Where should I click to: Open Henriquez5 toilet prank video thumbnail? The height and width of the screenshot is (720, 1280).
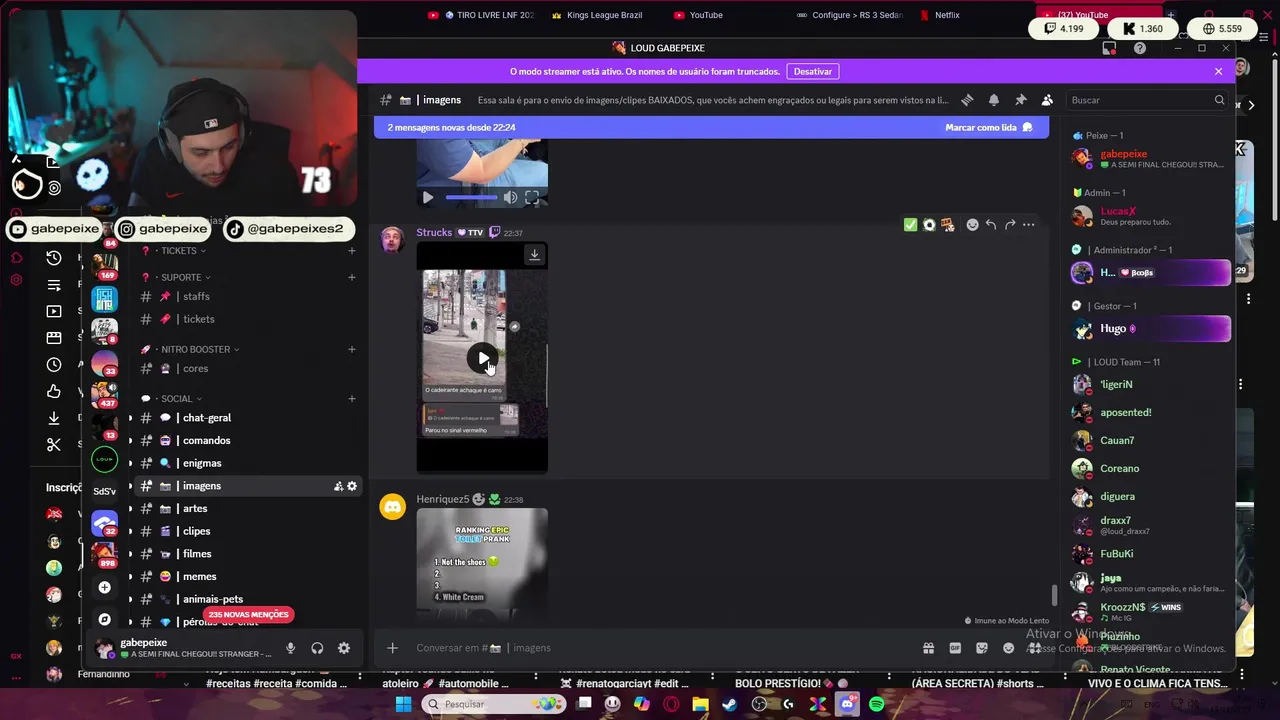pyautogui.click(x=482, y=565)
